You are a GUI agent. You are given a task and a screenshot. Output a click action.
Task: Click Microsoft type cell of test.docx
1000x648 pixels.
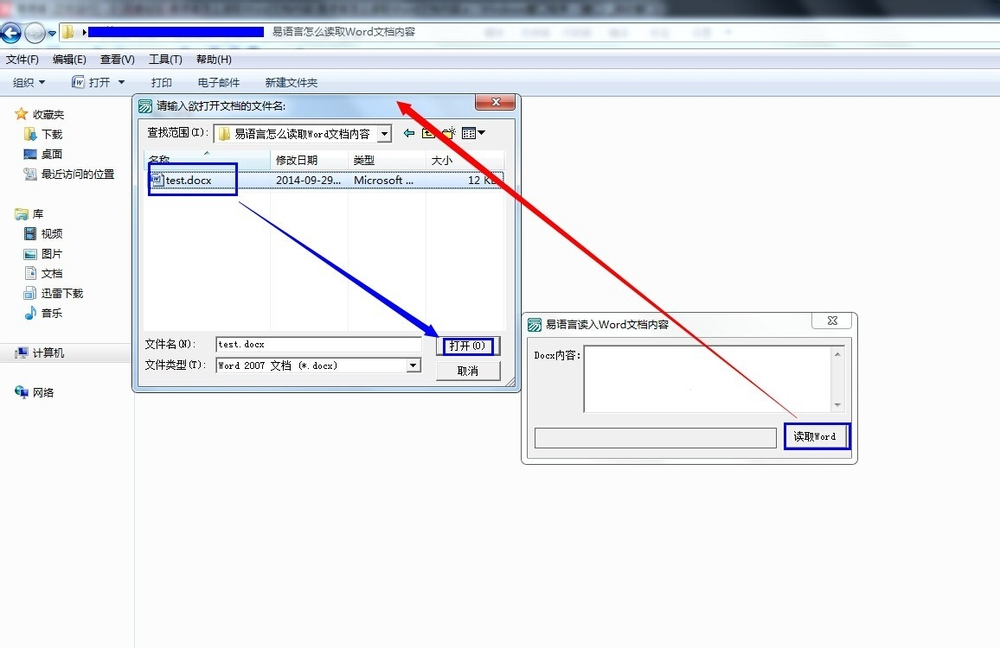[x=383, y=180]
